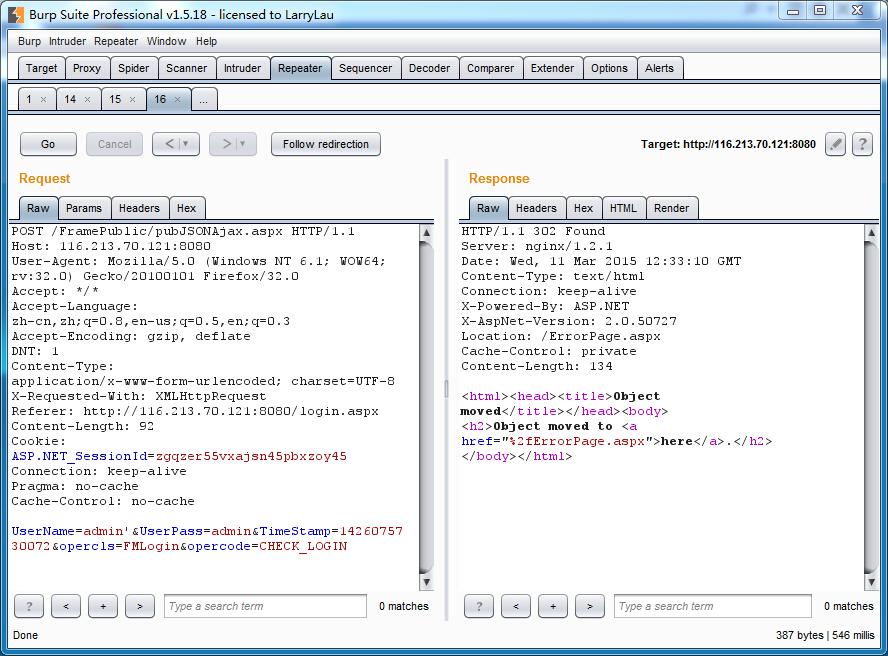Screen dimensions: 888x656
Task: Click request search previous '<' button
Action: coord(66,606)
